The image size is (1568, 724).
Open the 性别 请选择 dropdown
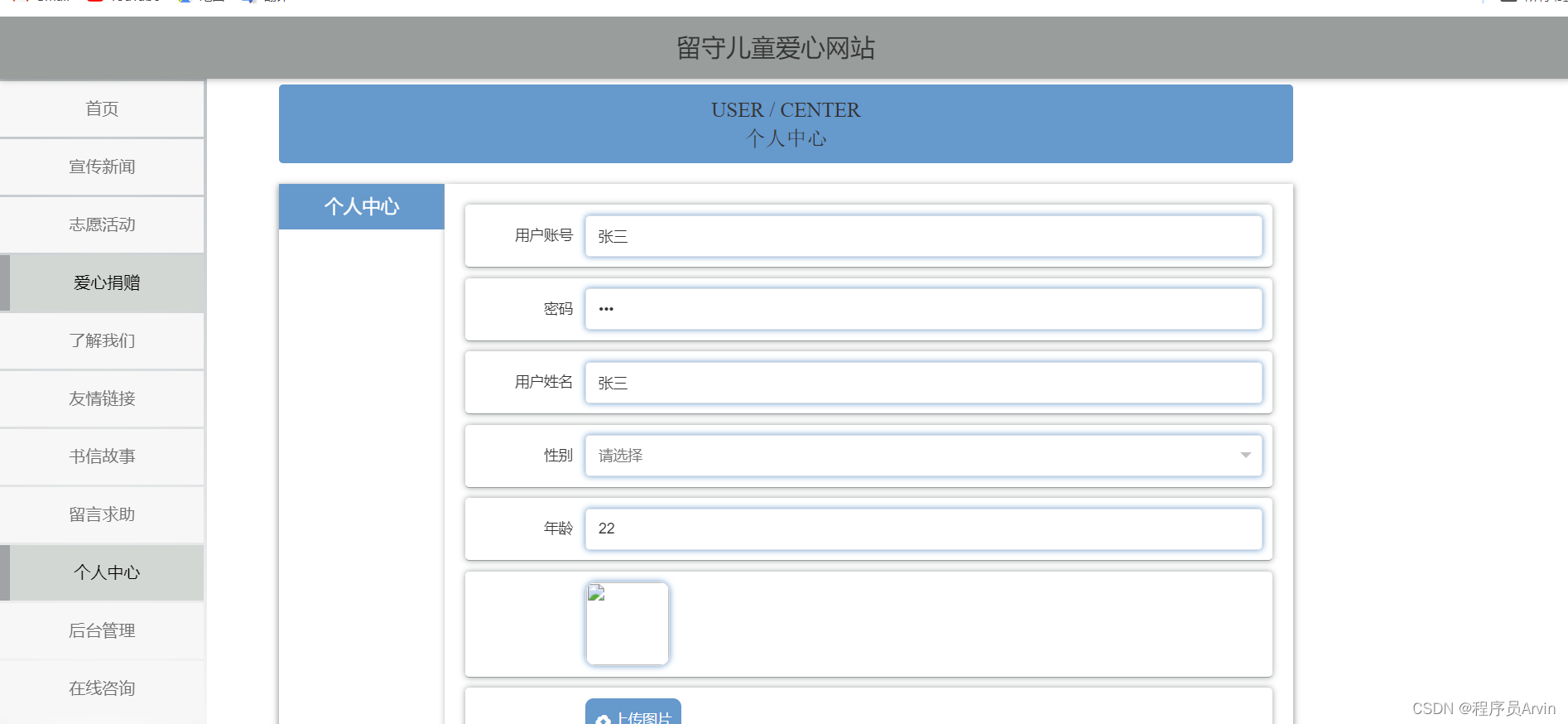coord(923,456)
